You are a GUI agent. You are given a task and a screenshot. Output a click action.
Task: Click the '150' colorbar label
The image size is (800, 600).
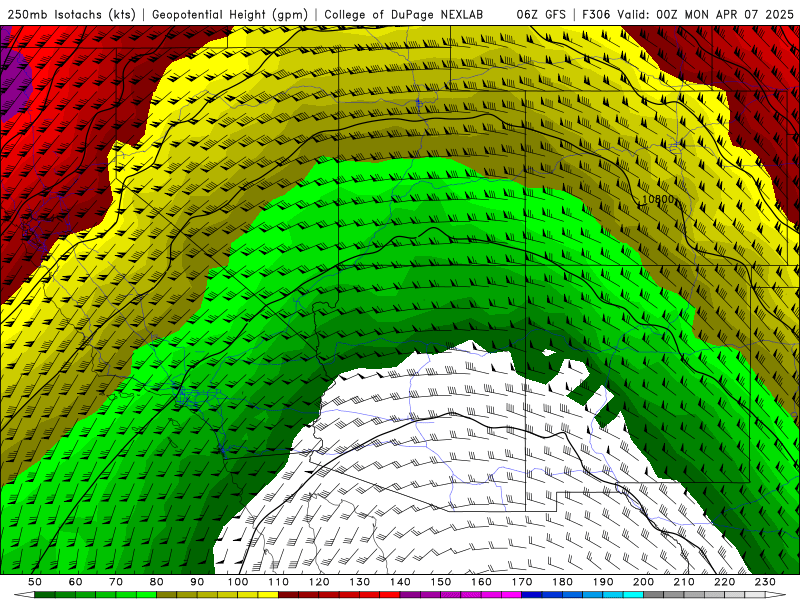(x=441, y=582)
